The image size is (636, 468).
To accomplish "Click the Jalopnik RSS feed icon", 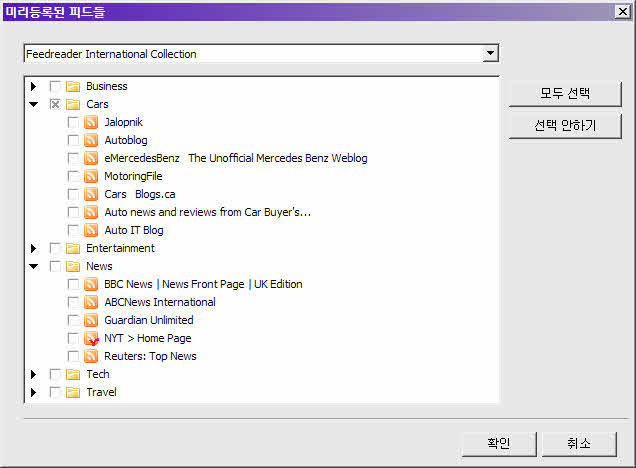I will coord(91,122).
